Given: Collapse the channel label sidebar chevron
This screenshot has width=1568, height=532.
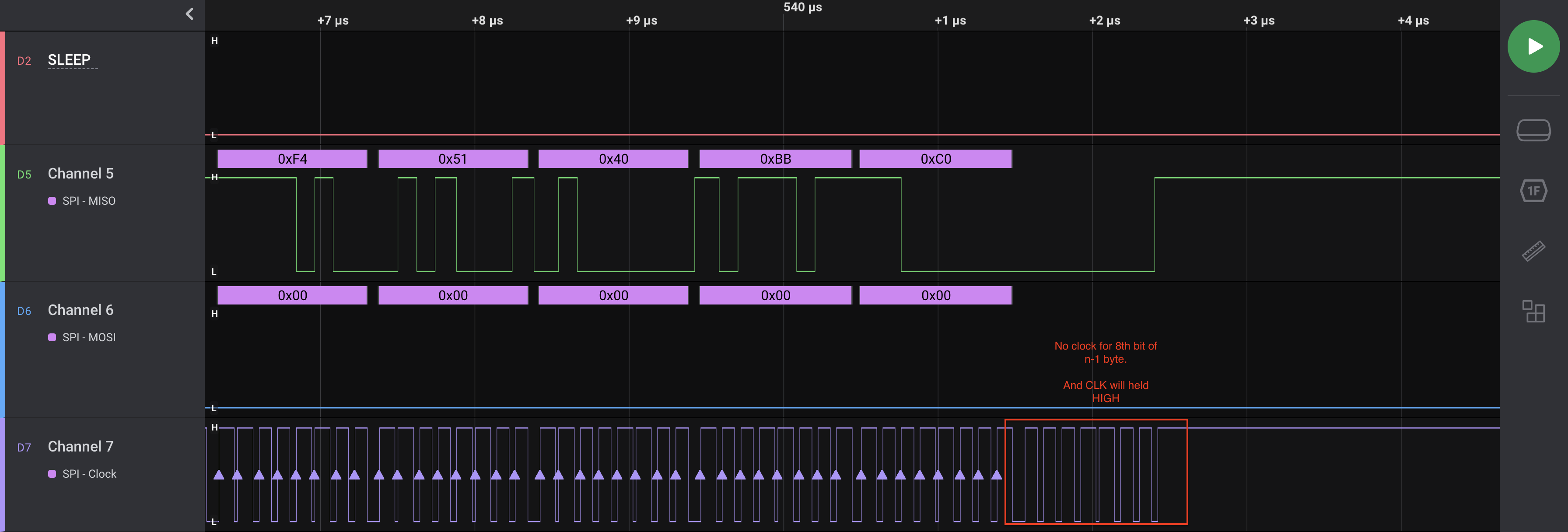Looking at the screenshot, I should tap(189, 14).
